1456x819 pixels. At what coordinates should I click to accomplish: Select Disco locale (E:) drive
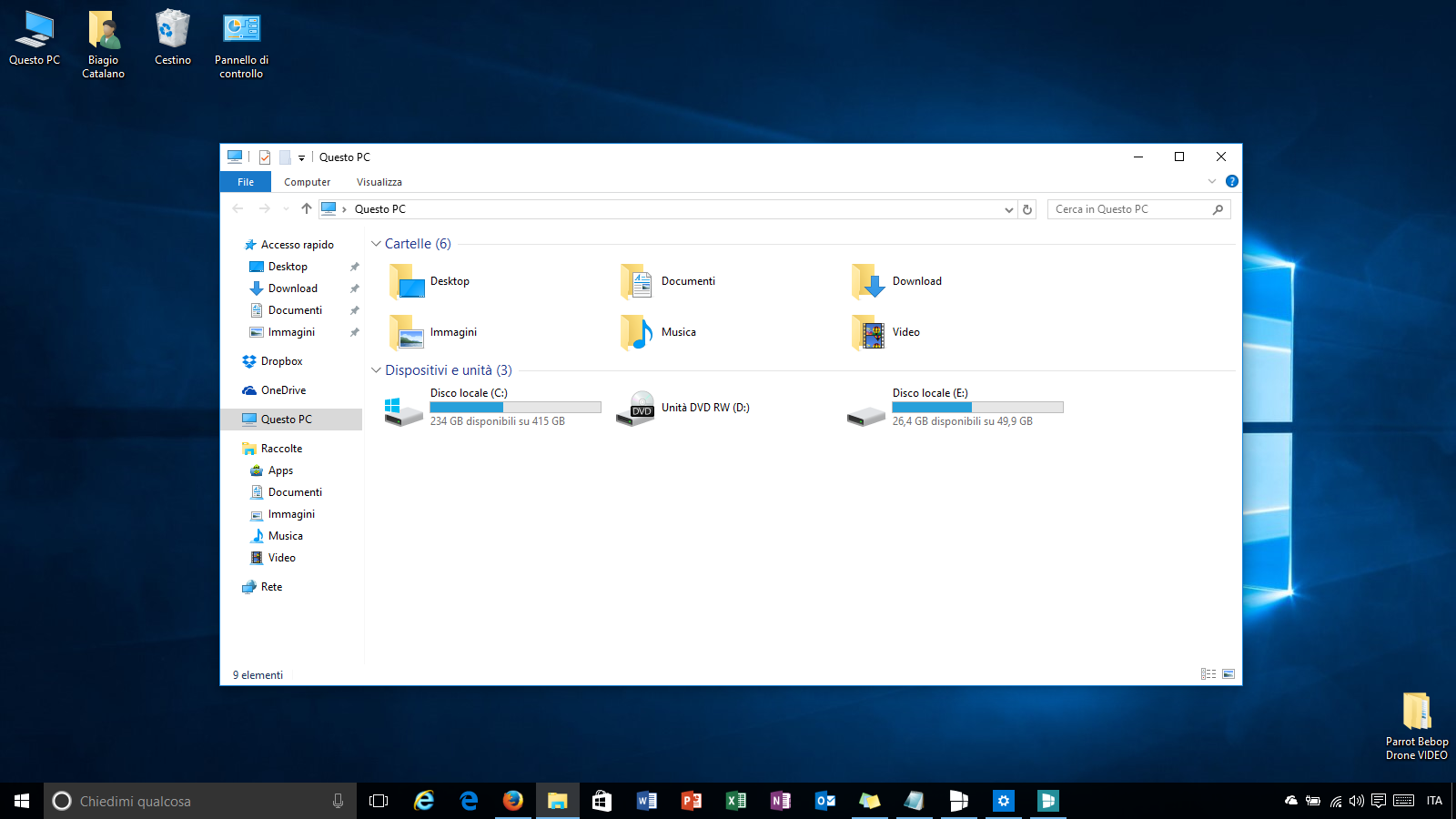tap(955, 407)
